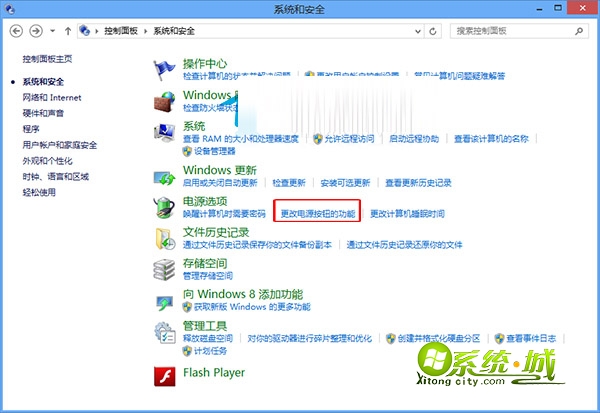
Task: Open 网络和 Internet category
Action: (52, 98)
